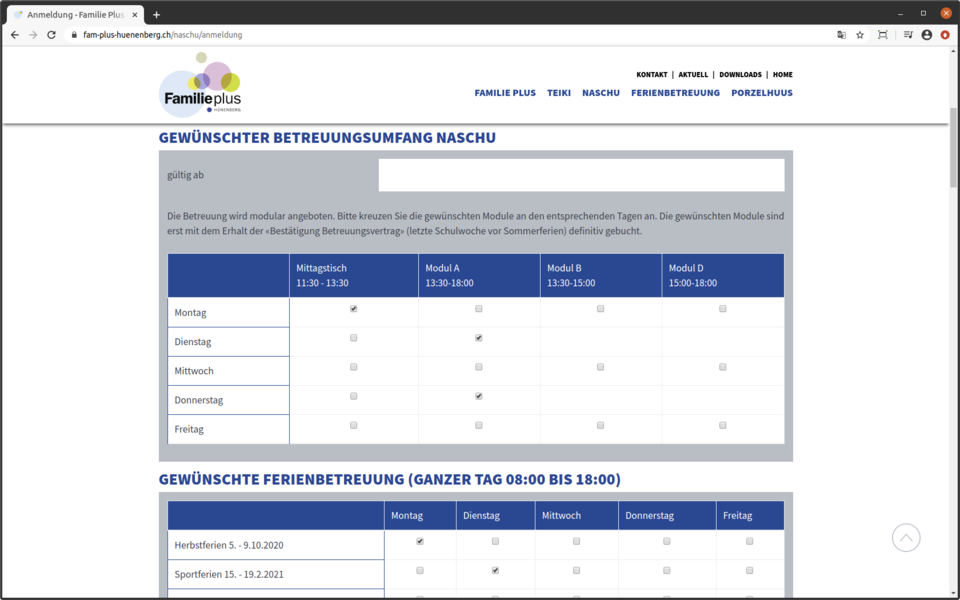Open the PORZELHUUS menu item
This screenshot has width=960, height=600.
pyautogui.click(x=762, y=93)
